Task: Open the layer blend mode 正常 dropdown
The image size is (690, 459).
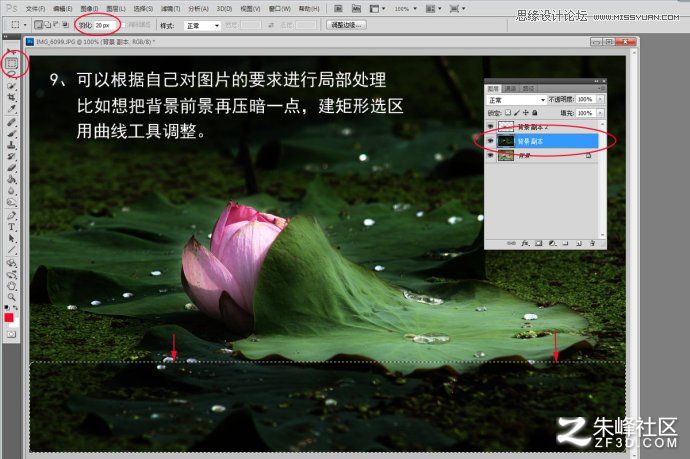Action: click(x=517, y=100)
